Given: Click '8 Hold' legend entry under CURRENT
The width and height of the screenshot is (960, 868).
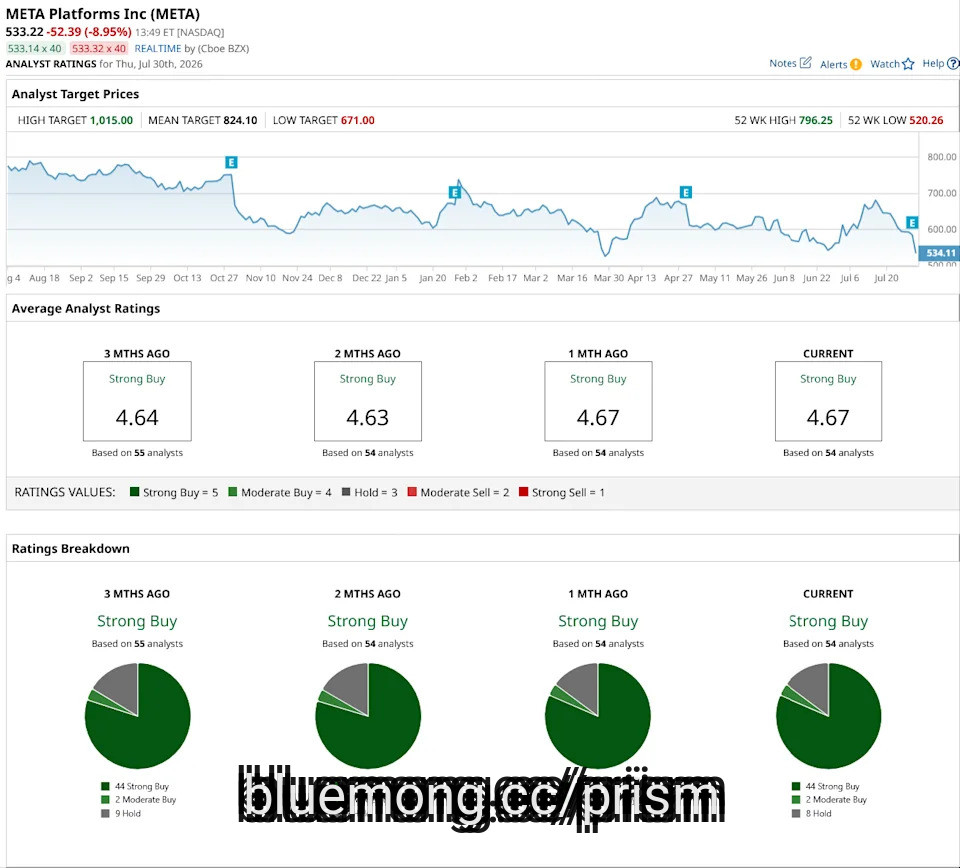Looking at the screenshot, I should [819, 814].
